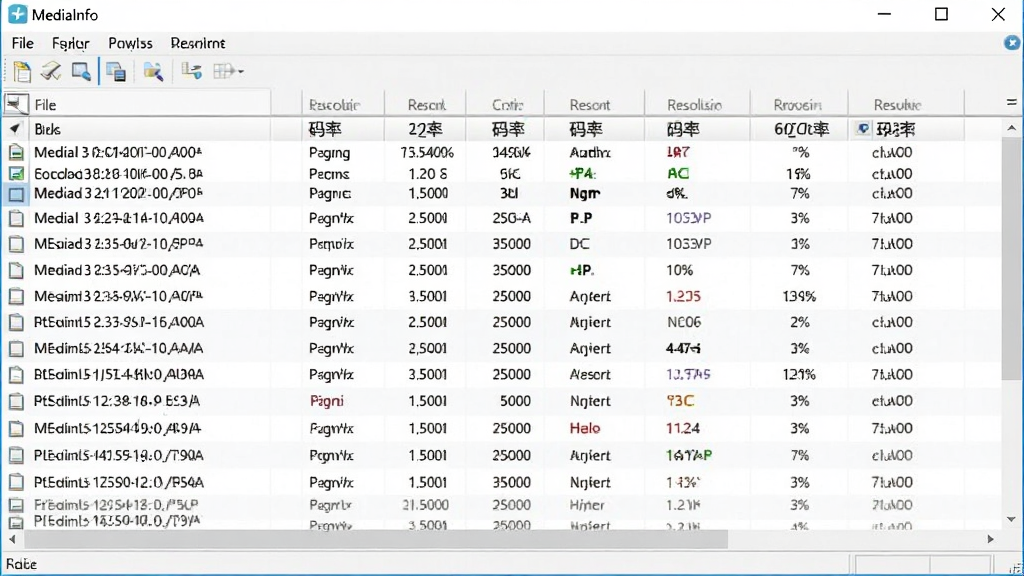Click the horizontal scrollbar thumb
Screen dimensions: 1024x576
(x=376, y=539)
